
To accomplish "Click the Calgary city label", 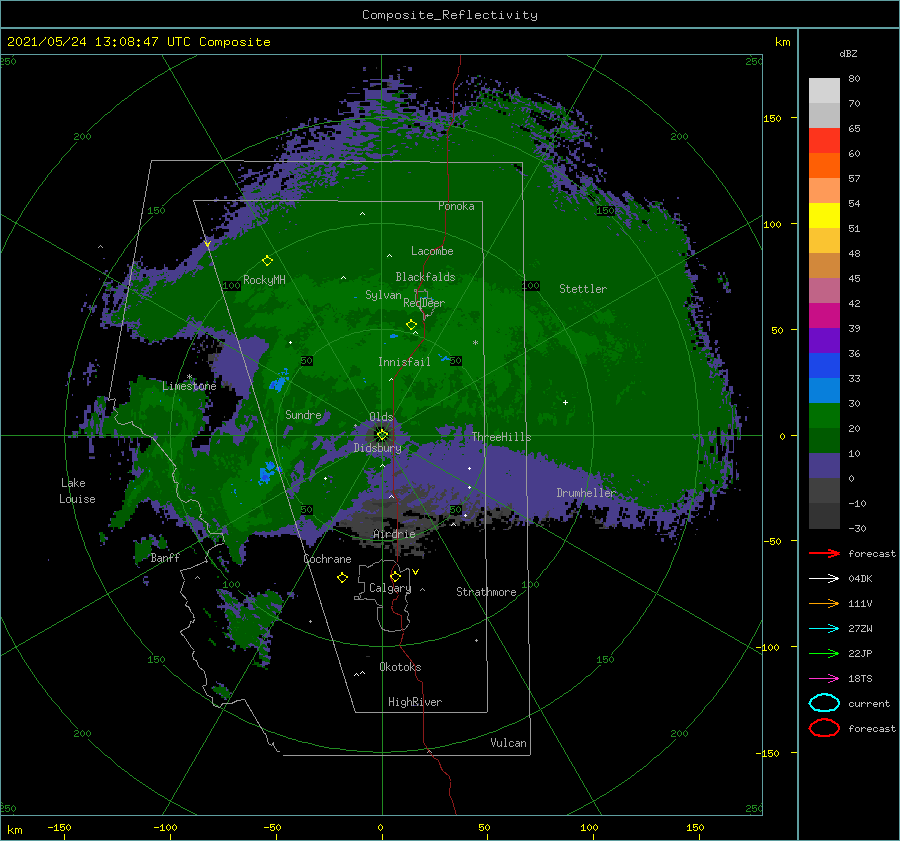I will [x=390, y=588].
